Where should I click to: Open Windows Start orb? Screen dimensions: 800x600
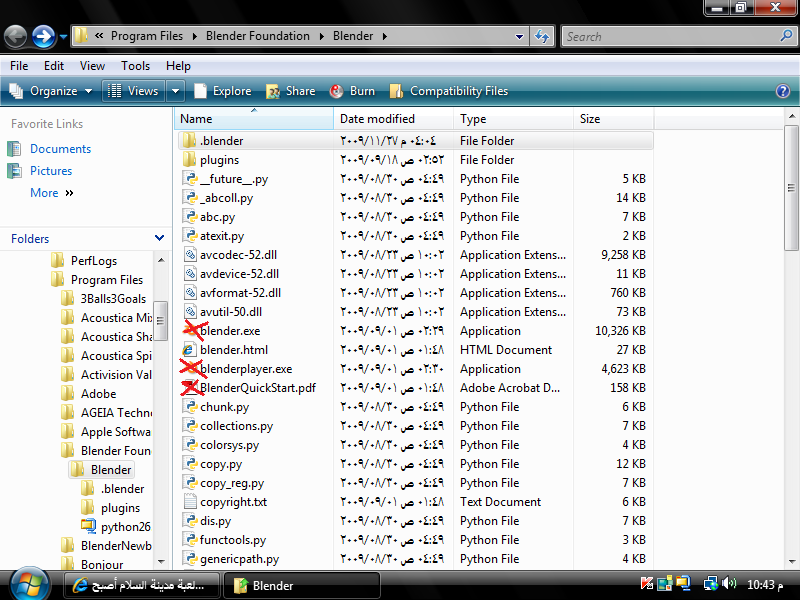pos(28,584)
